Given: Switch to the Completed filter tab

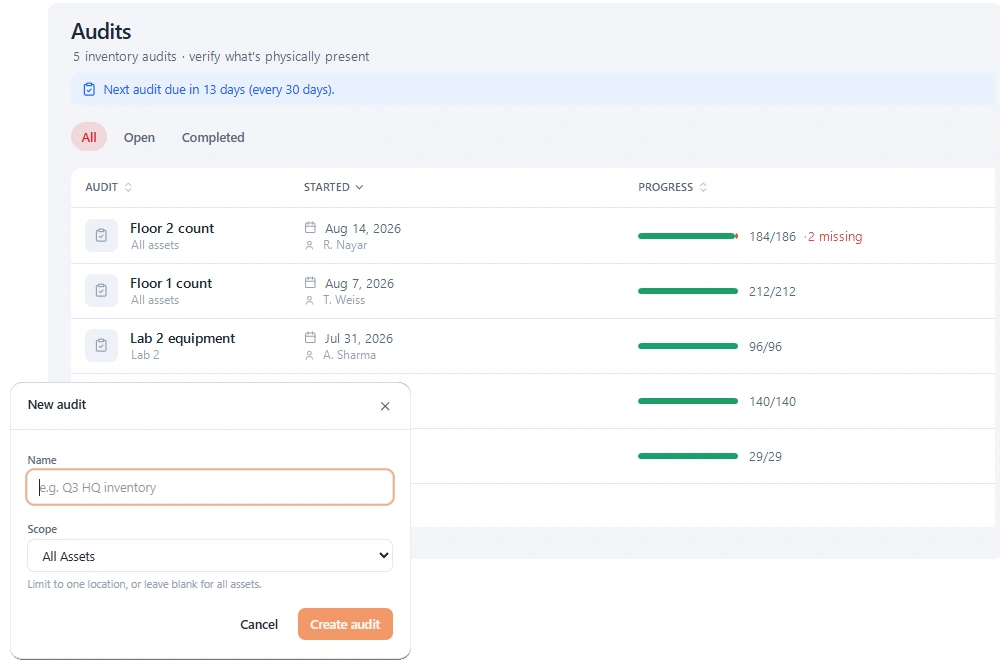Looking at the screenshot, I should point(213,137).
